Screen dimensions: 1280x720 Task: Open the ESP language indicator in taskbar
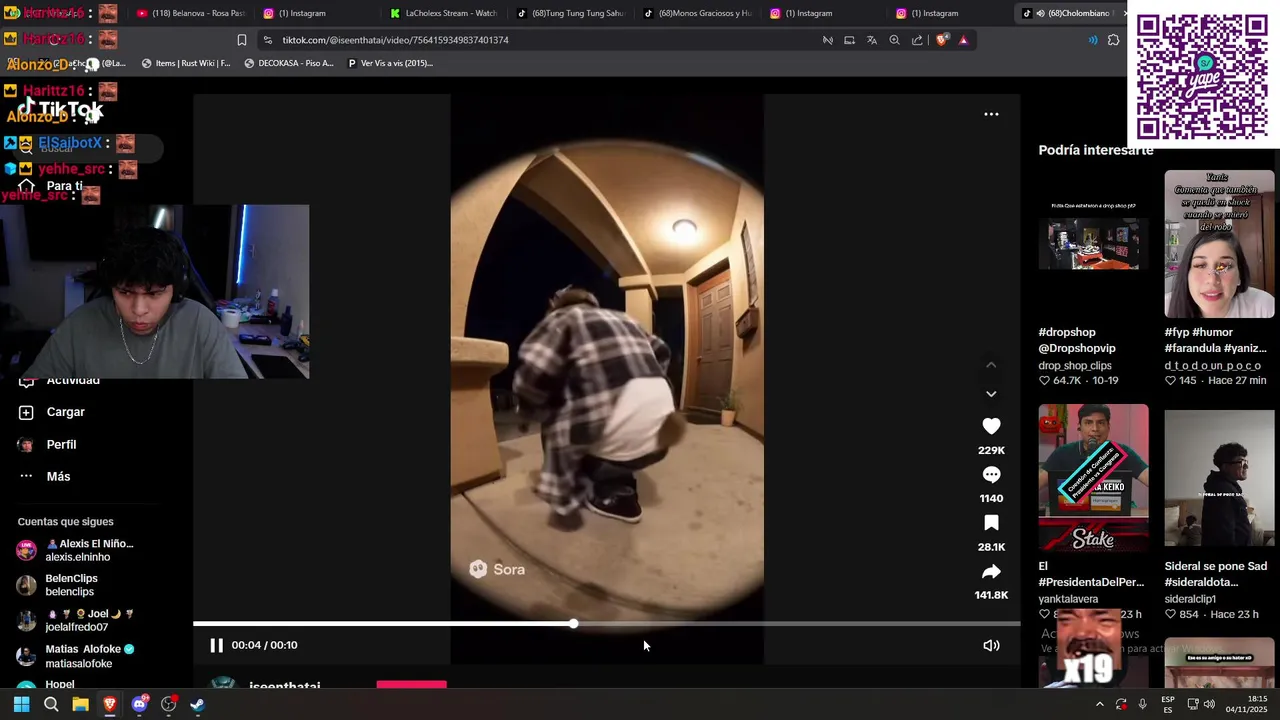coord(1167,705)
